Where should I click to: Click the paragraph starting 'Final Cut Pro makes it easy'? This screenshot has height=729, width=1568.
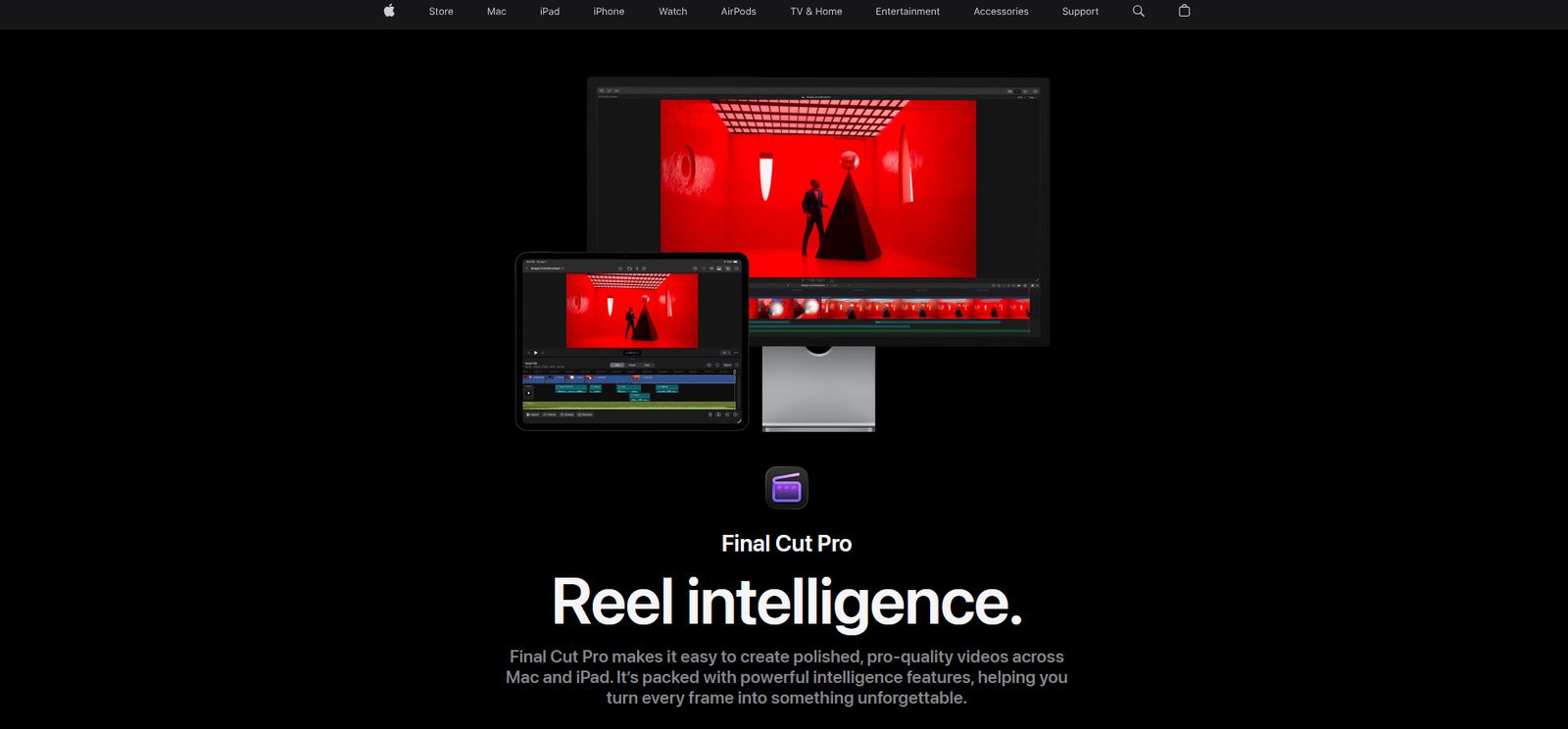[x=787, y=677]
